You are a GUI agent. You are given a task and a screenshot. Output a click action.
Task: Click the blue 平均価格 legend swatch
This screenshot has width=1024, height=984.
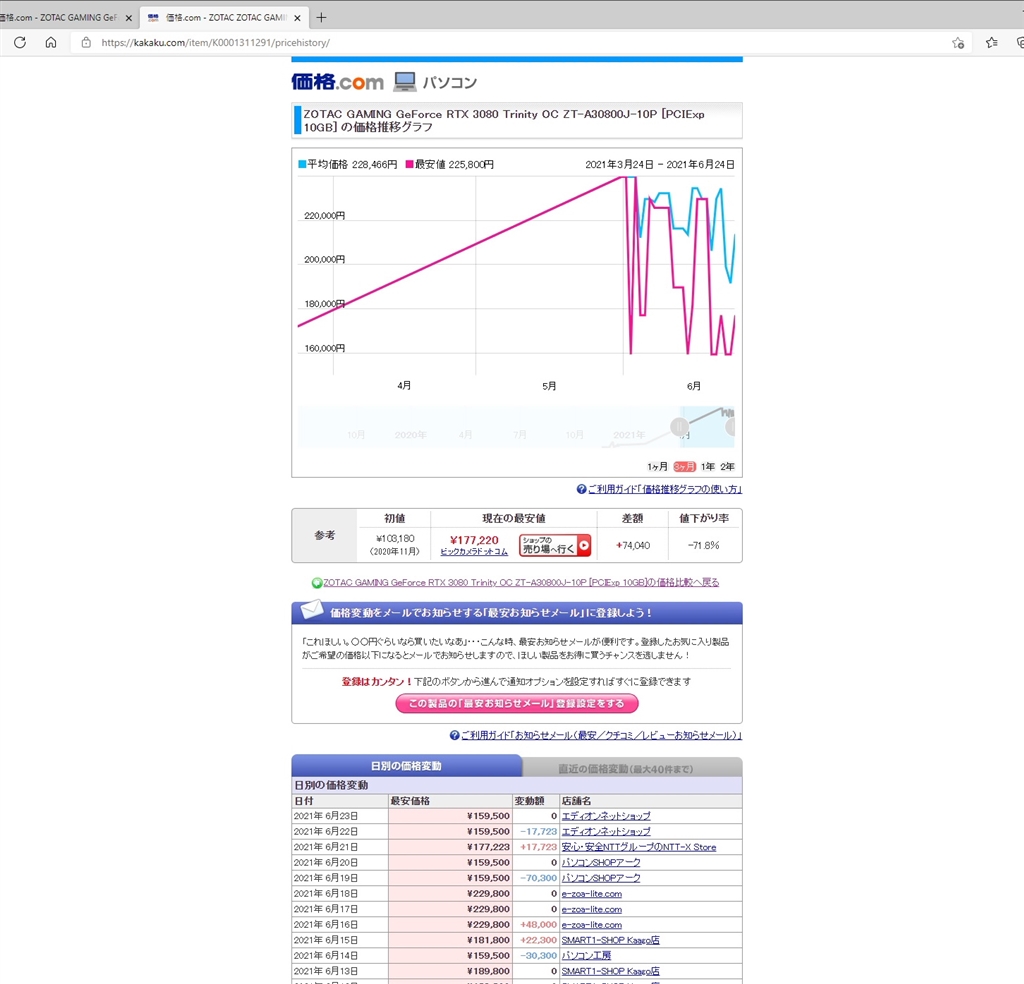click(x=302, y=165)
